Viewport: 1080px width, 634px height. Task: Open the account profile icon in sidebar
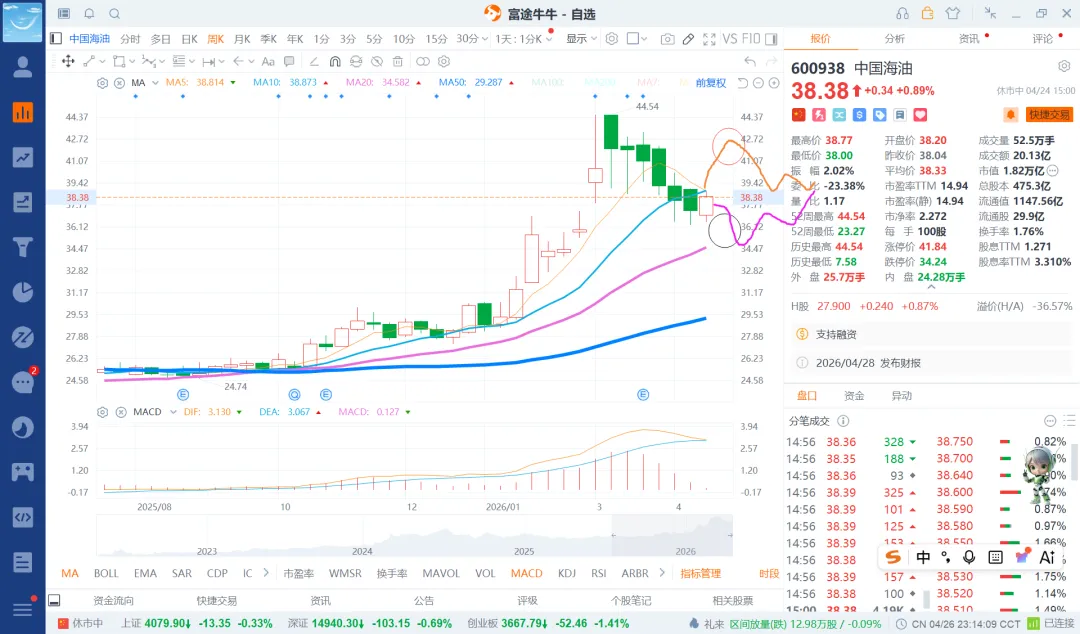pos(23,67)
